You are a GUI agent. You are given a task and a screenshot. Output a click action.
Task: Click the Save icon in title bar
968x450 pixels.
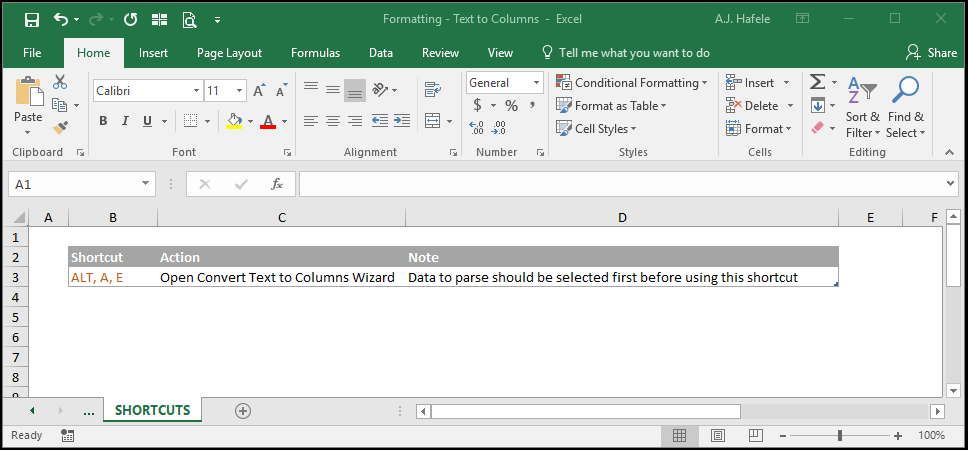(x=32, y=19)
